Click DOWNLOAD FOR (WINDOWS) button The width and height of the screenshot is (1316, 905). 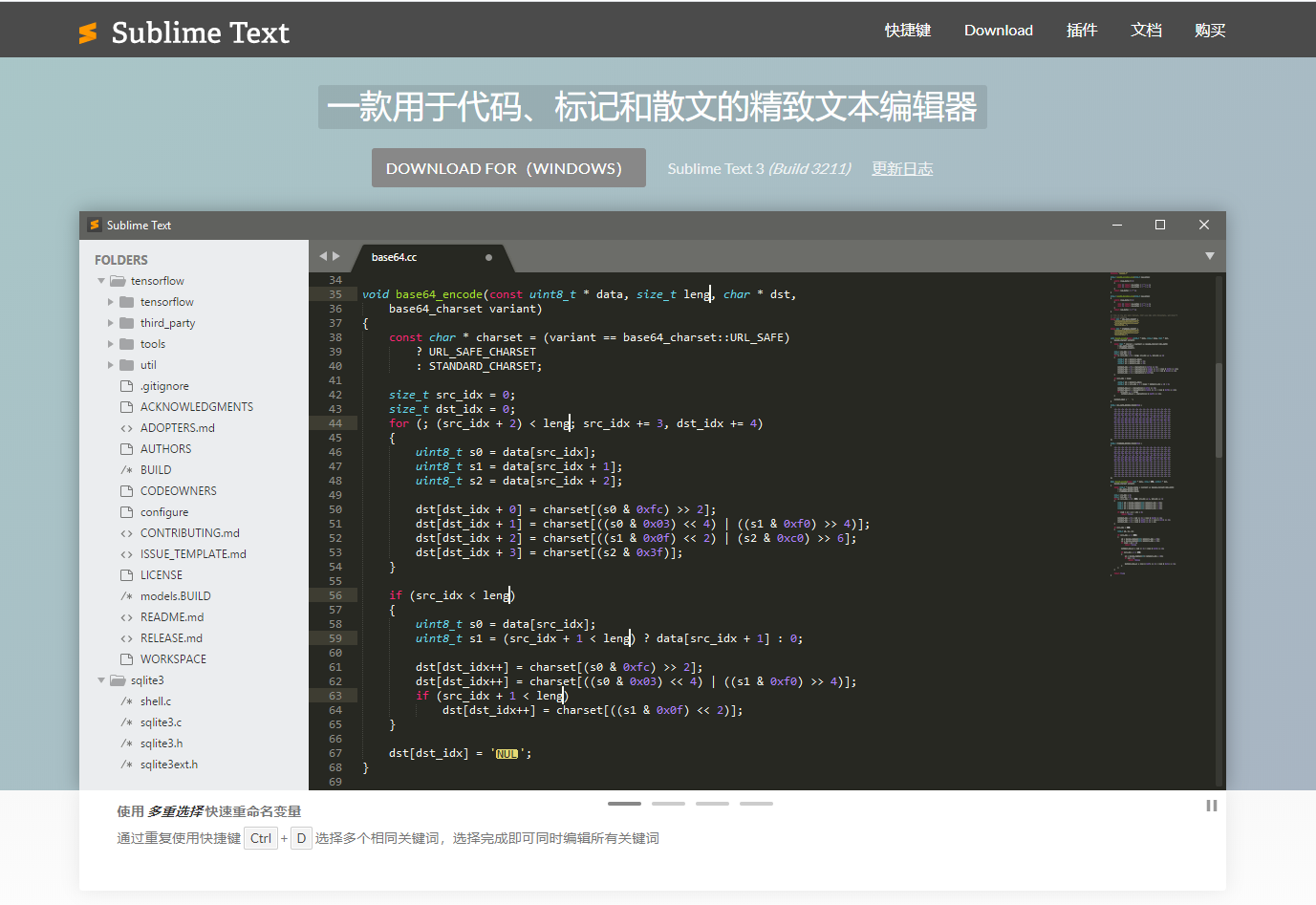tap(508, 168)
